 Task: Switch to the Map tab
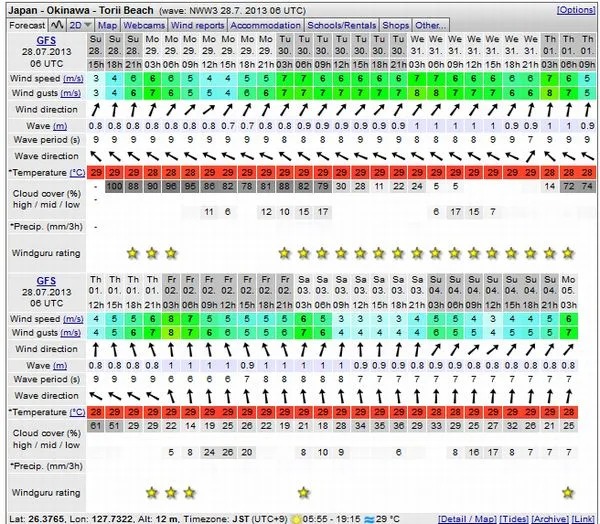click(107, 24)
